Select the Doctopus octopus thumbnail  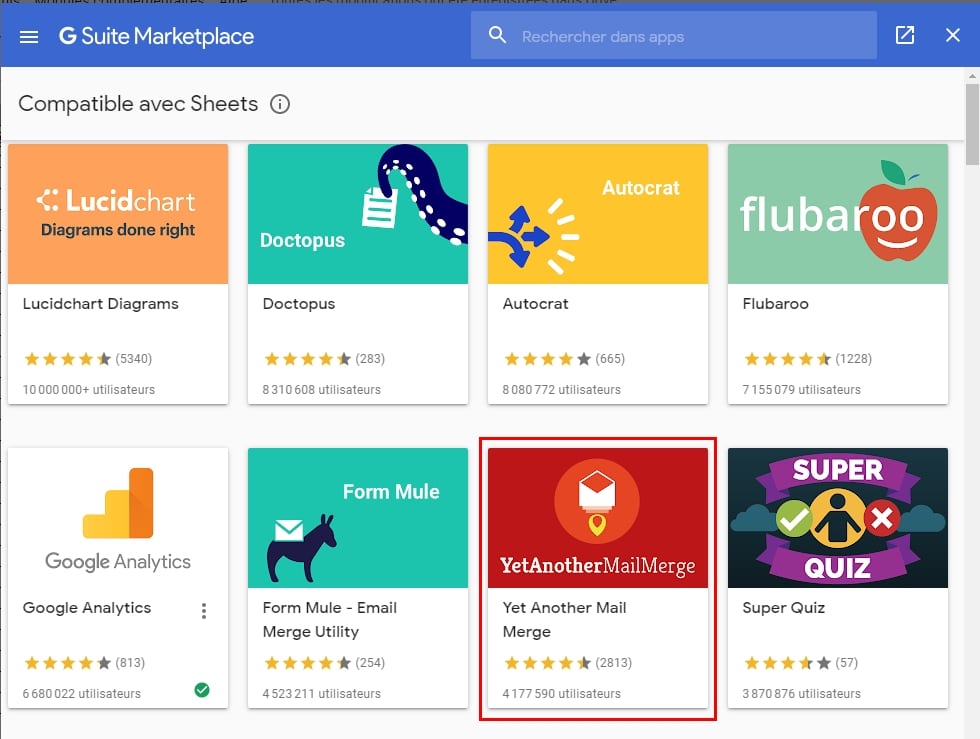point(358,214)
